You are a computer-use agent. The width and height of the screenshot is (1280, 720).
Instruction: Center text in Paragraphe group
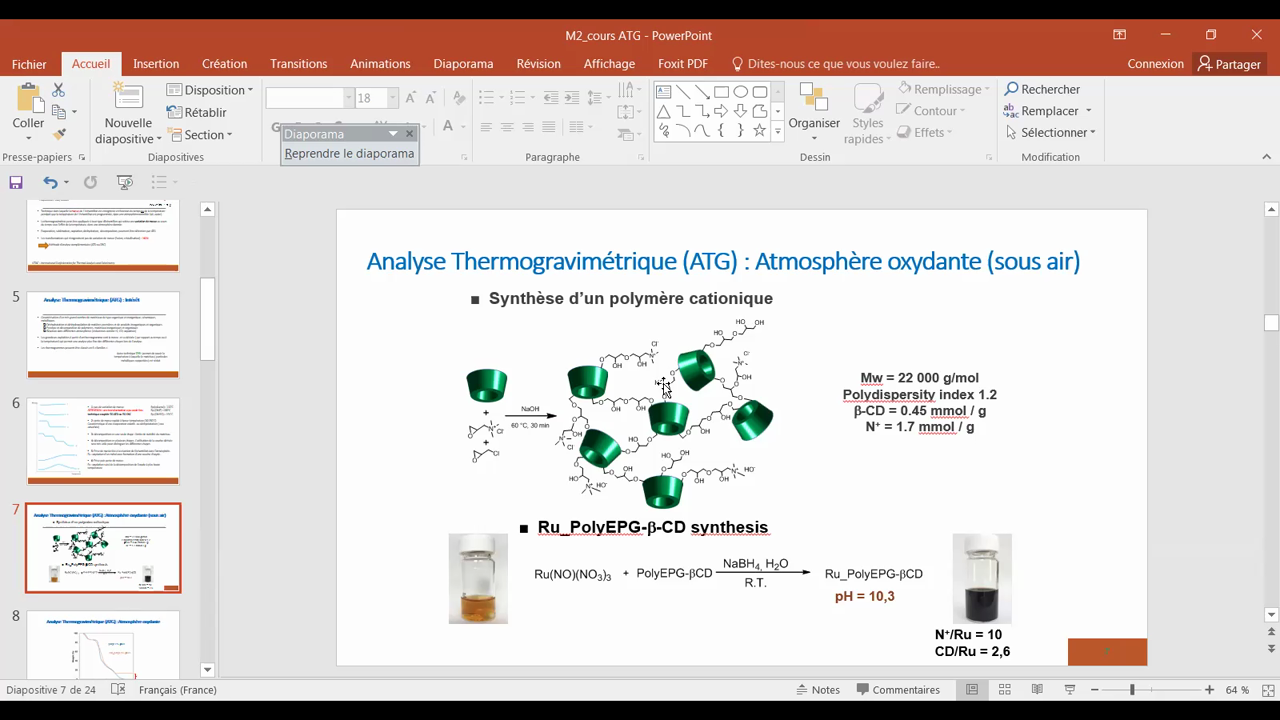click(x=507, y=127)
